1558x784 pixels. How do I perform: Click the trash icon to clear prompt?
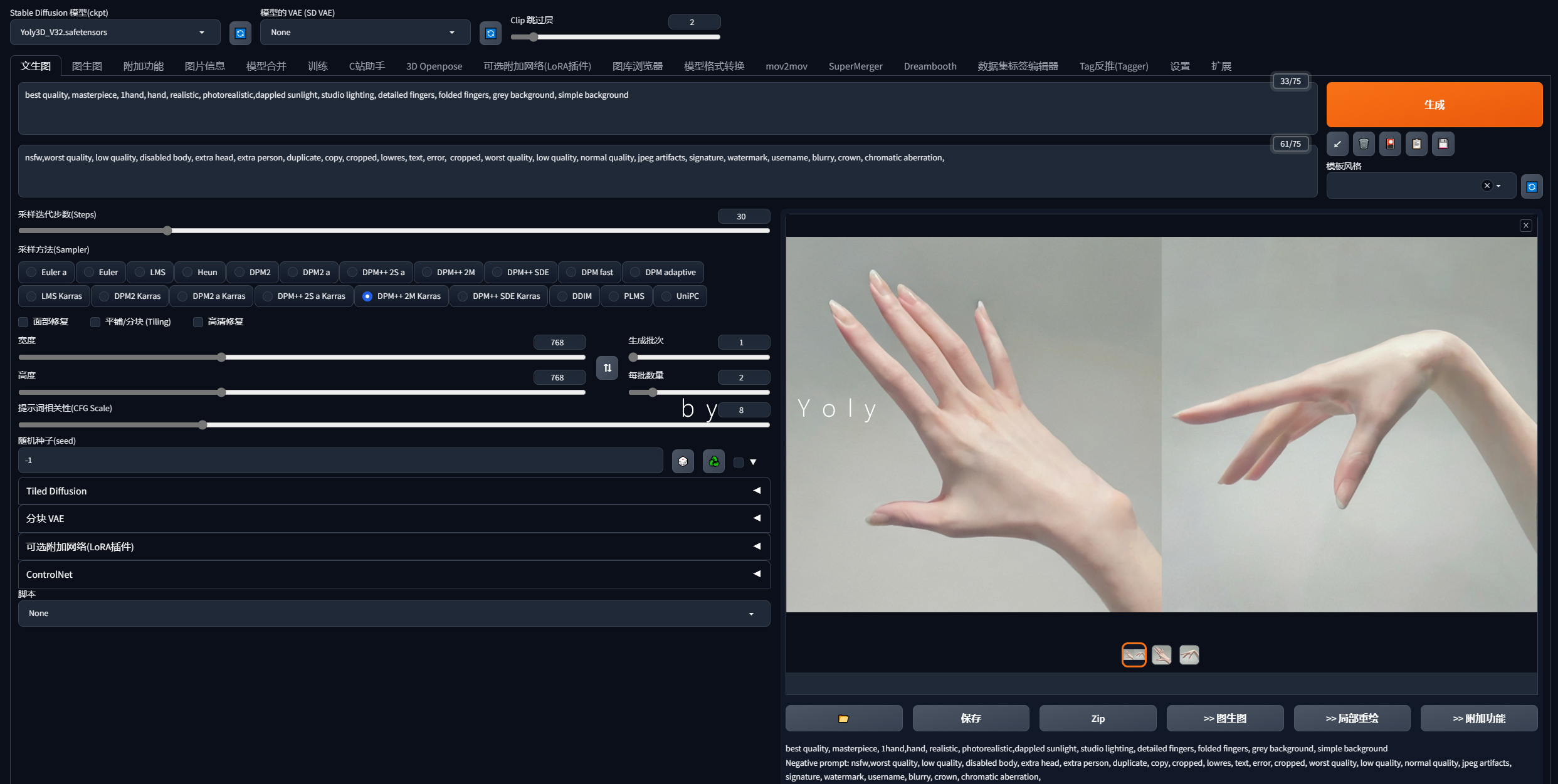1364,144
